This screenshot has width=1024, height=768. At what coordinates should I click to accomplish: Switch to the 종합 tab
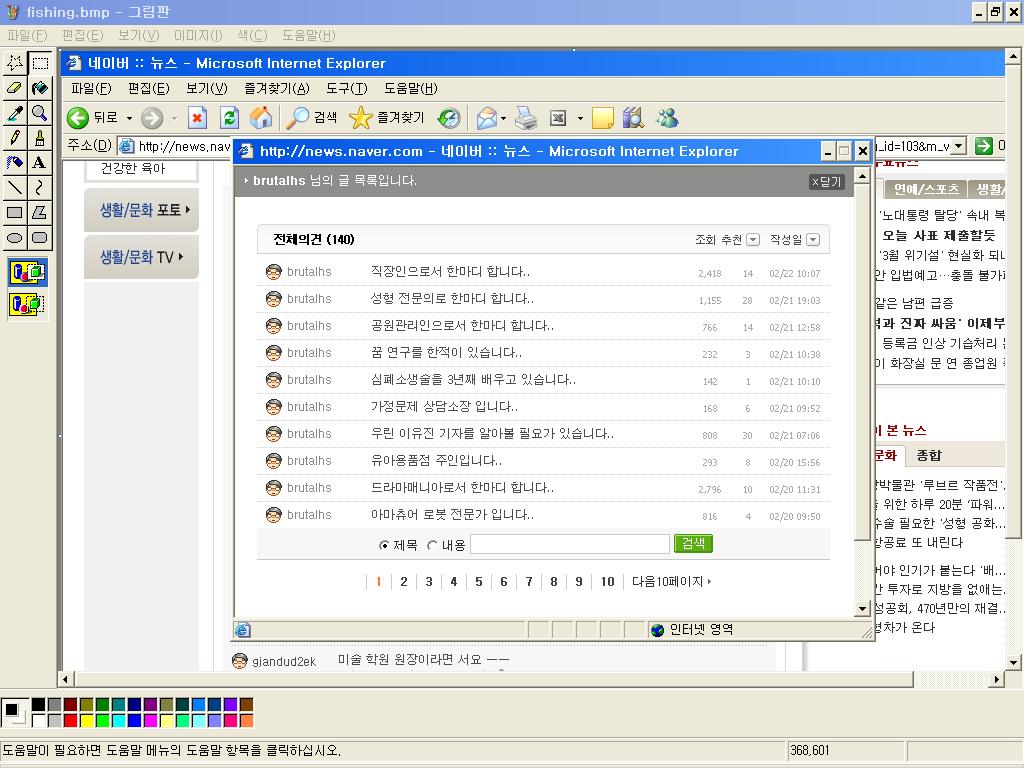[x=929, y=455]
